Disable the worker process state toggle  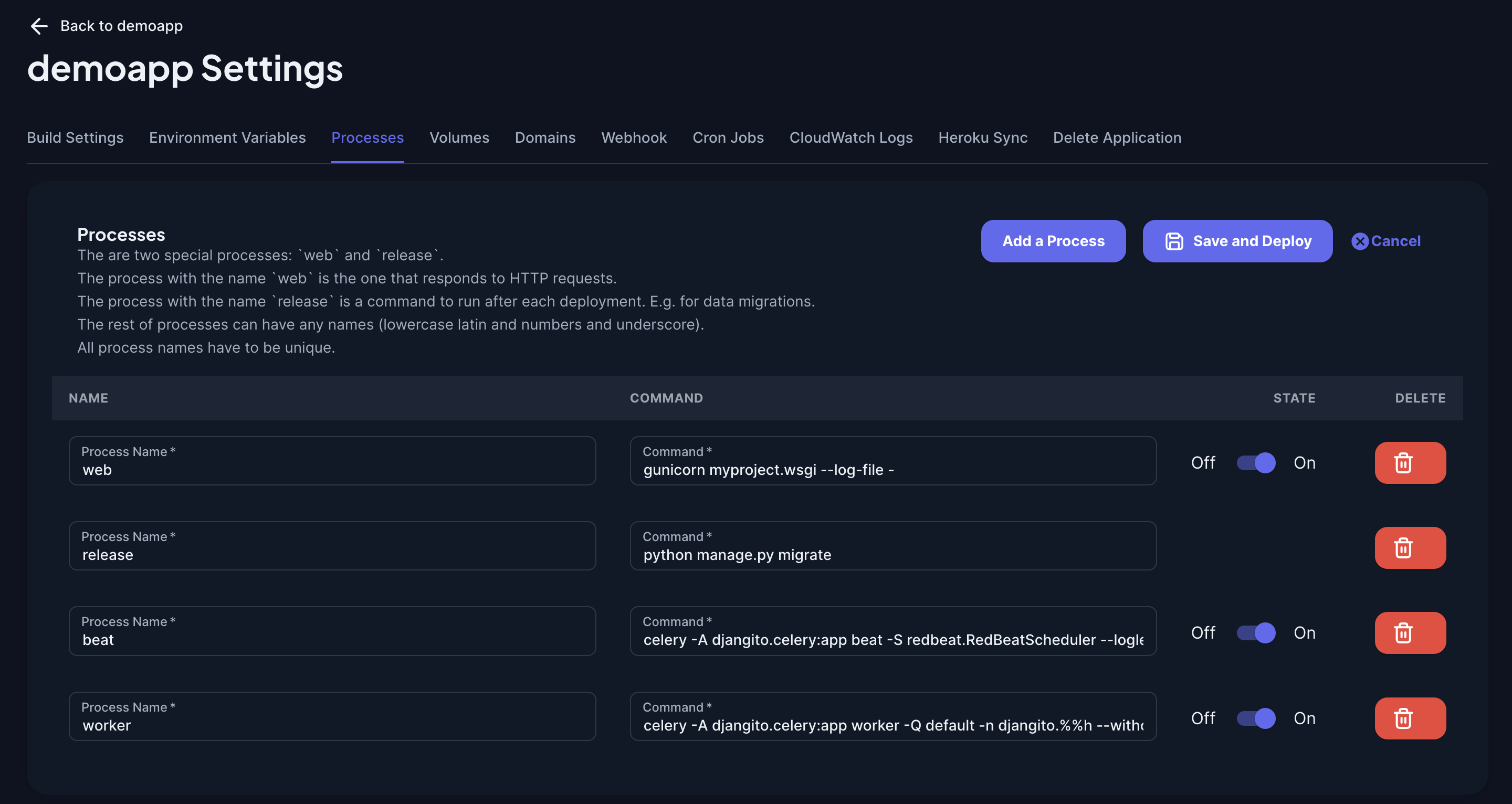(1256, 718)
